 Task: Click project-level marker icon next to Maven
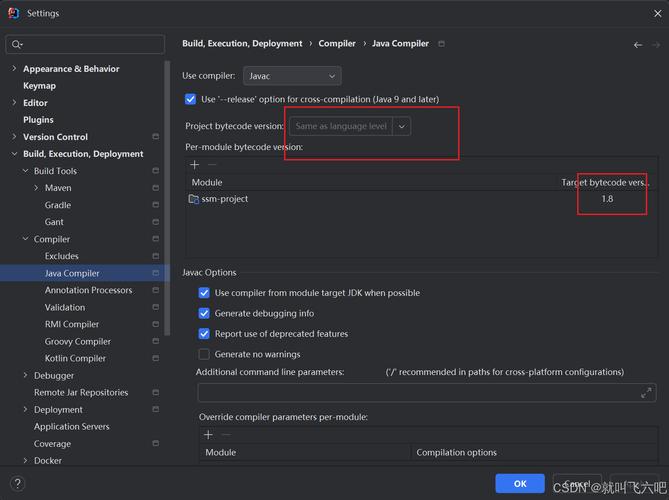coord(156,188)
